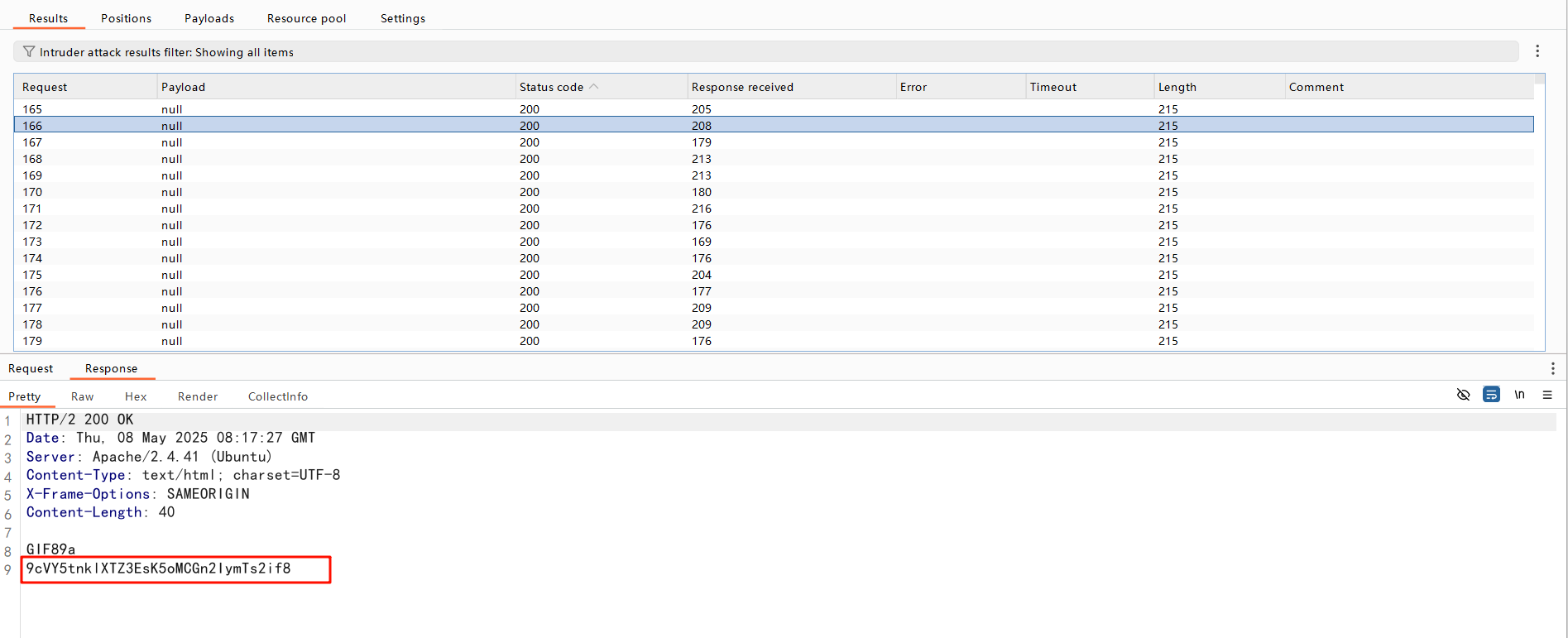This screenshot has height=638, width=1568.
Task: Toggle the line wrap icon
Action: click(1491, 395)
